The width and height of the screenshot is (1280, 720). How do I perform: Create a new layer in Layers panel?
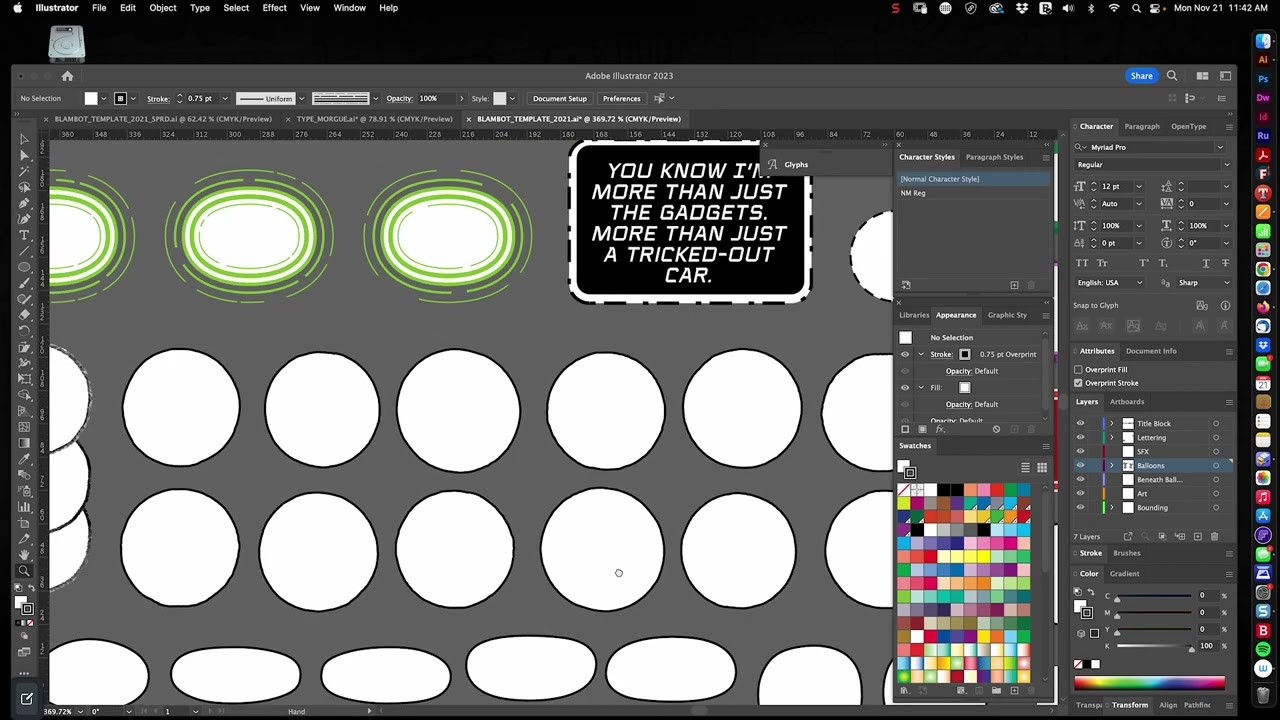(1198, 537)
